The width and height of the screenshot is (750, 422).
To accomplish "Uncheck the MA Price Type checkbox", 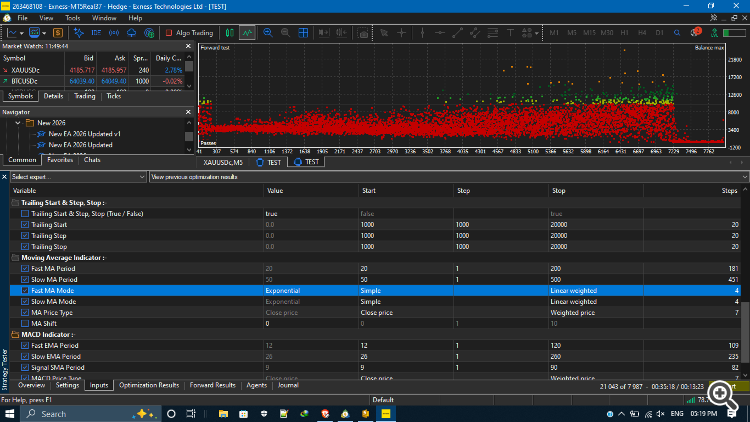I will tap(25, 313).
